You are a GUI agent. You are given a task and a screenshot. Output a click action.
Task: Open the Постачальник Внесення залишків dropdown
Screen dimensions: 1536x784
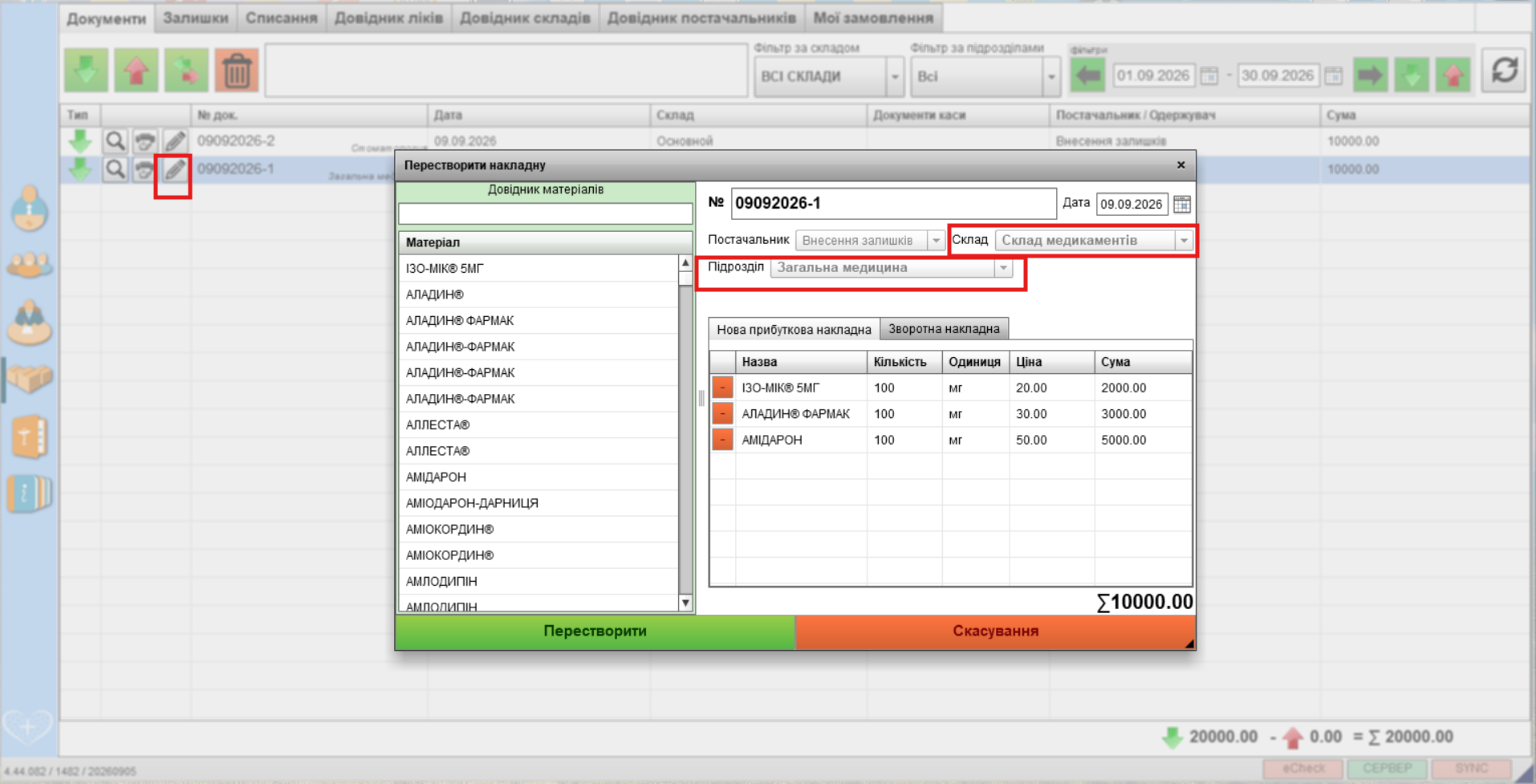(936, 241)
